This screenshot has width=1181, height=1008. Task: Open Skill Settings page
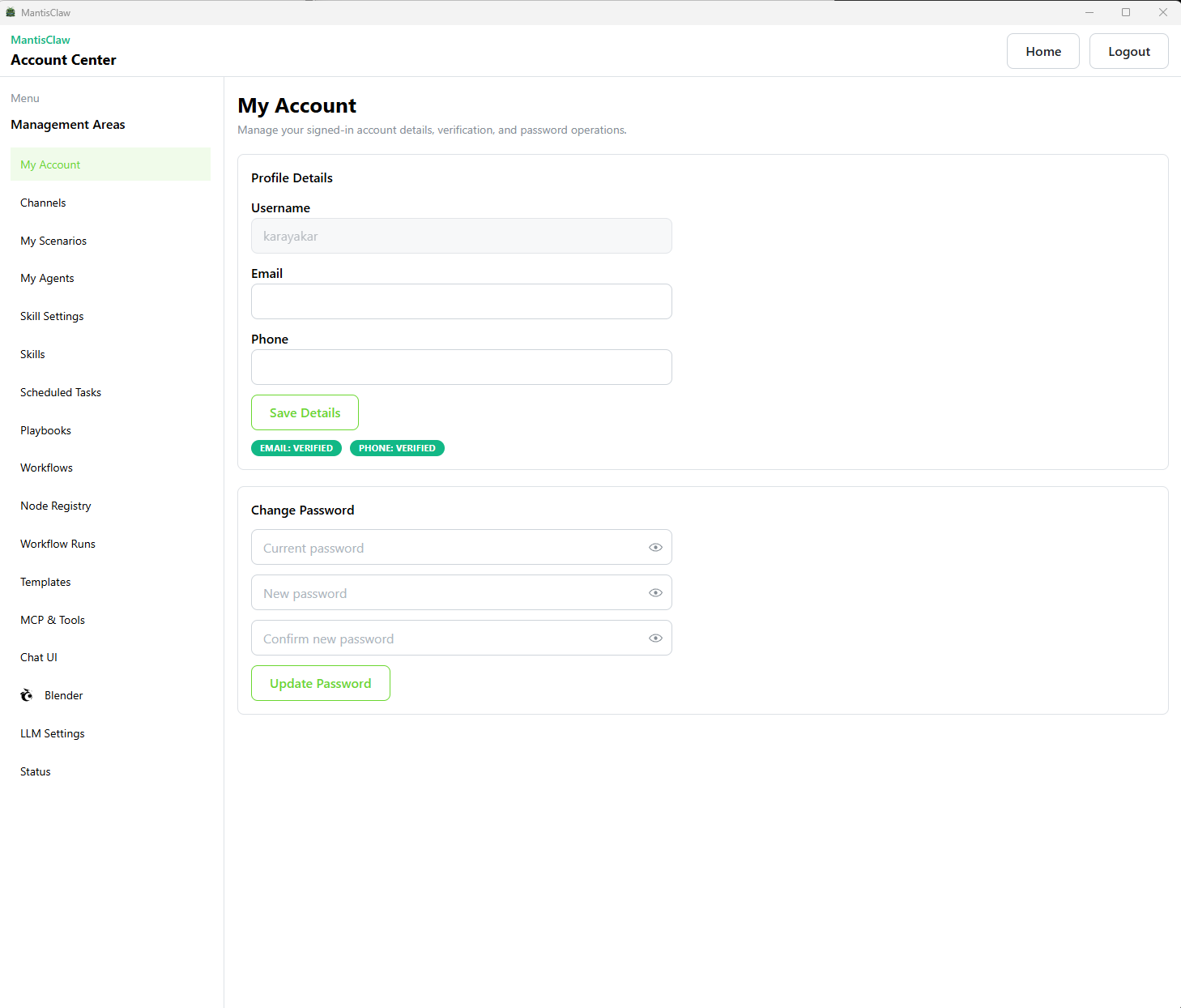coord(52,316)
